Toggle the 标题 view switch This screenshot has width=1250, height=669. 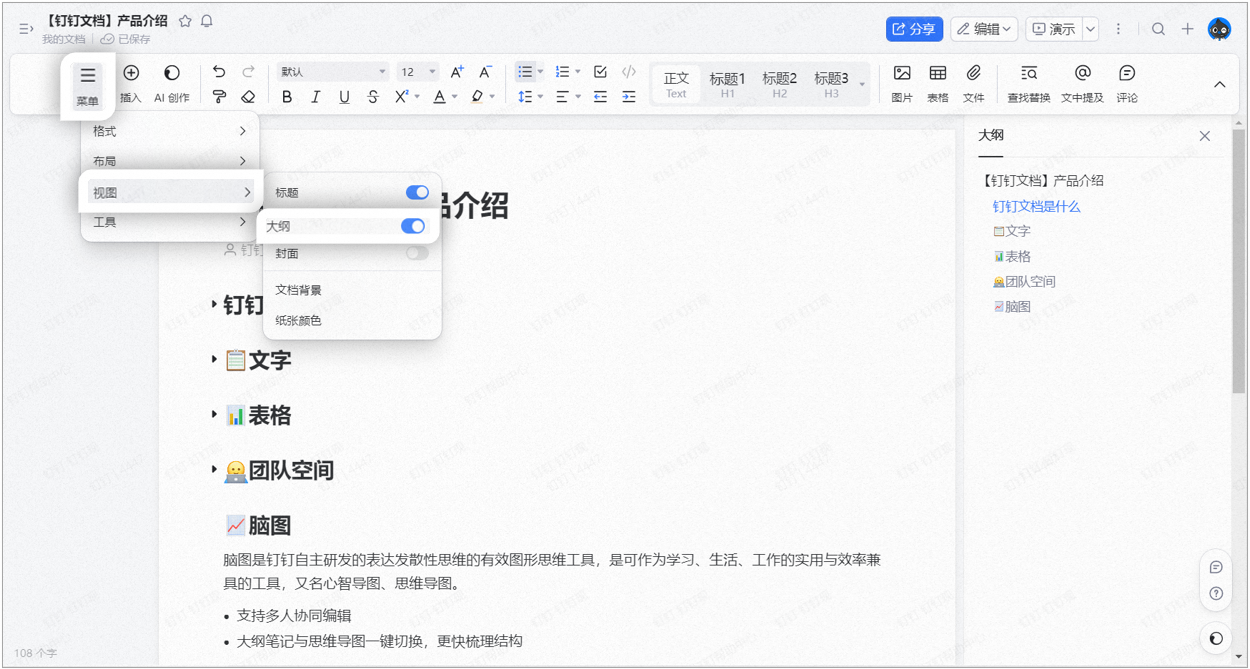click(417, 192)
